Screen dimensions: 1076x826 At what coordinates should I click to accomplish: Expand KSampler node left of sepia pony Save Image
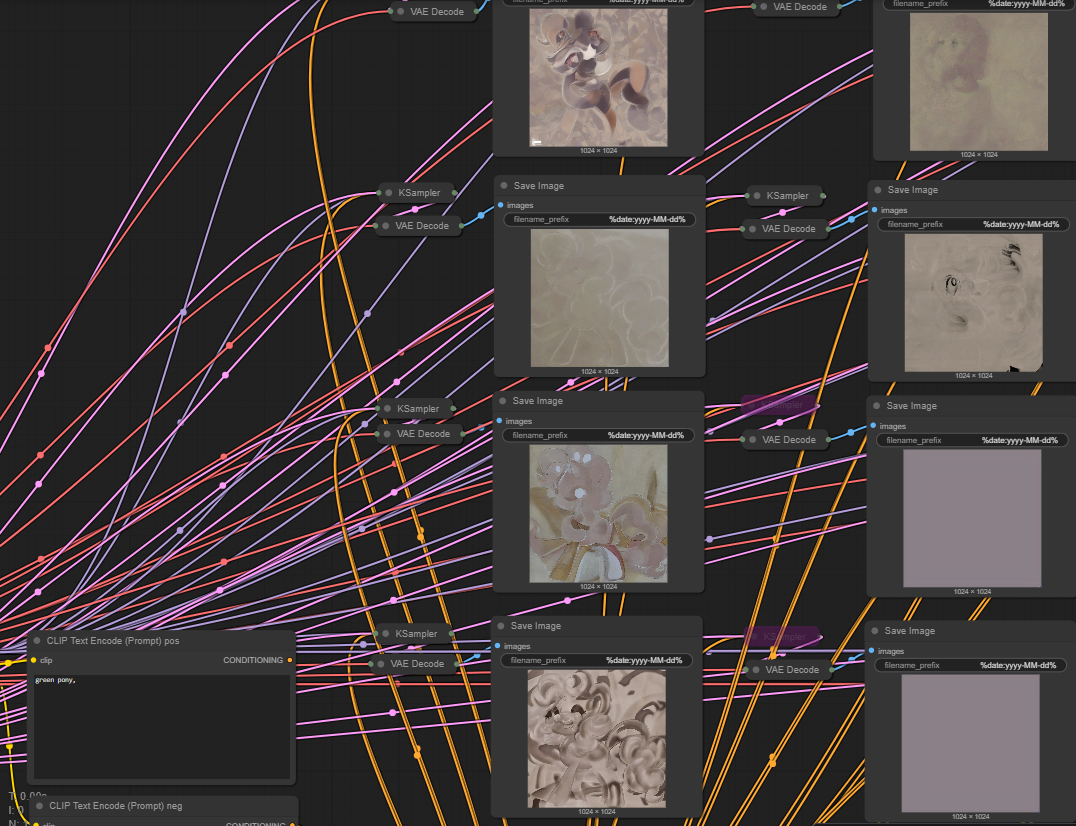tap(386, 634)
